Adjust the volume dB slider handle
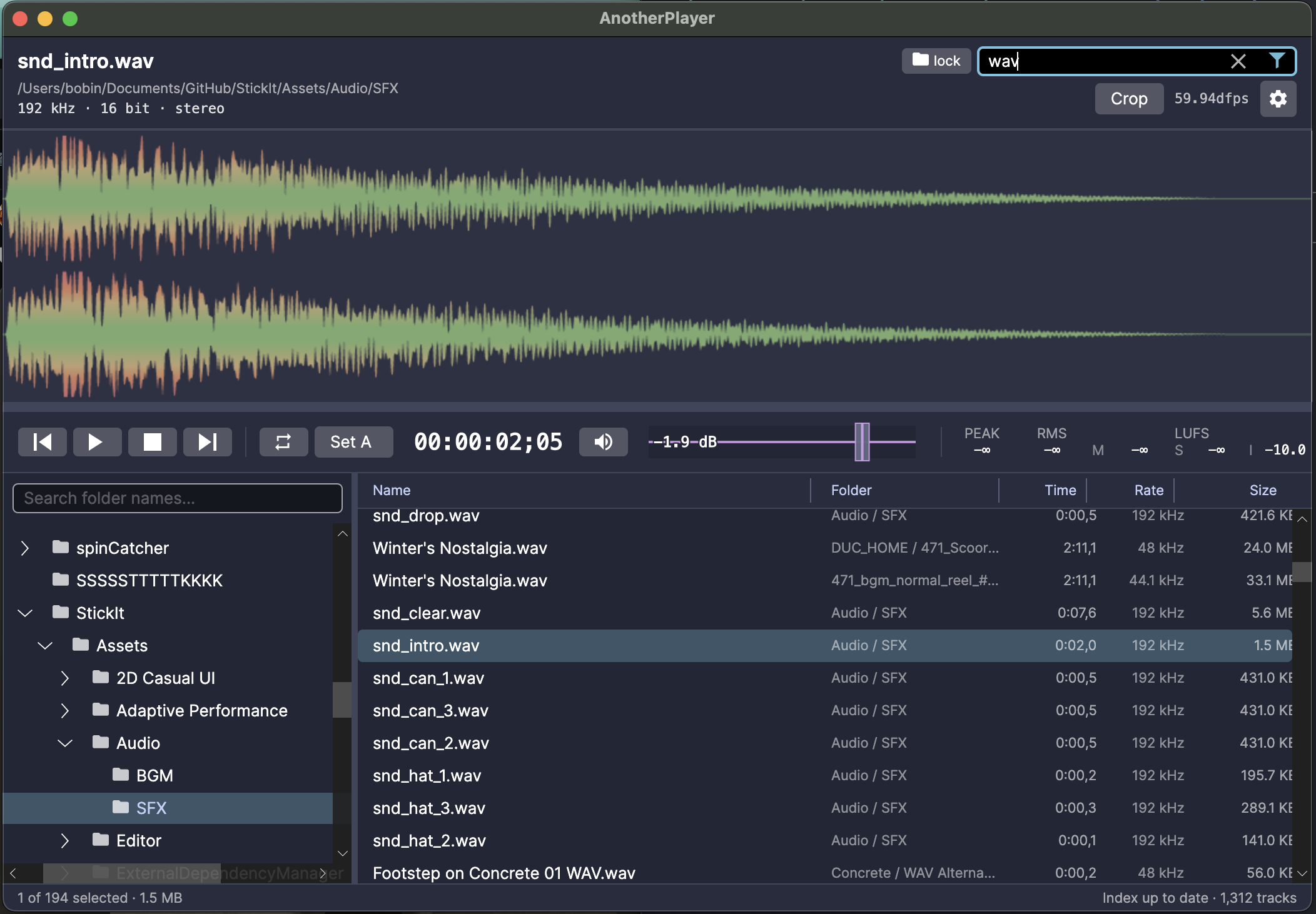 862,442
